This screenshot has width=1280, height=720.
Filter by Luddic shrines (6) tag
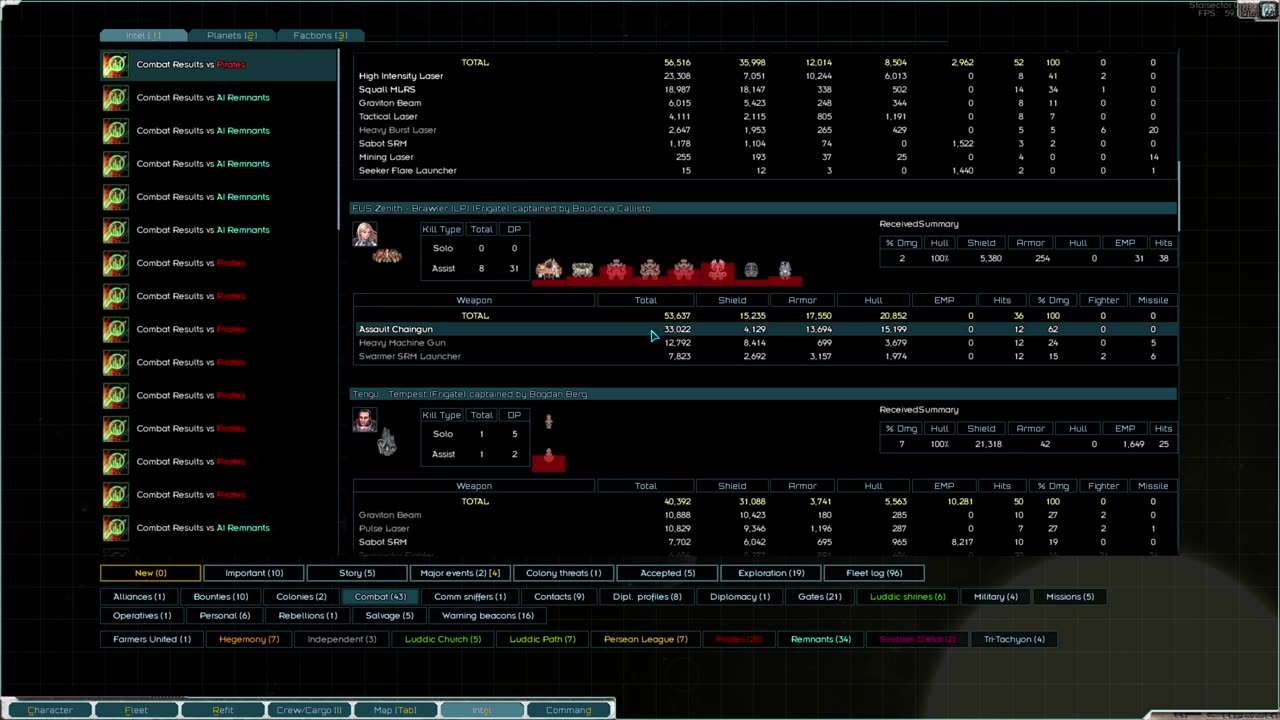click(x=907, y=597)
